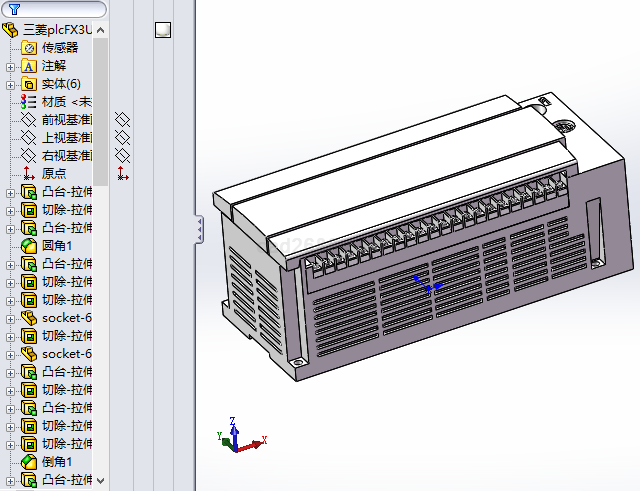Select the 原点 origin in feature tree
640x491 pixels.
coord(54,174)
